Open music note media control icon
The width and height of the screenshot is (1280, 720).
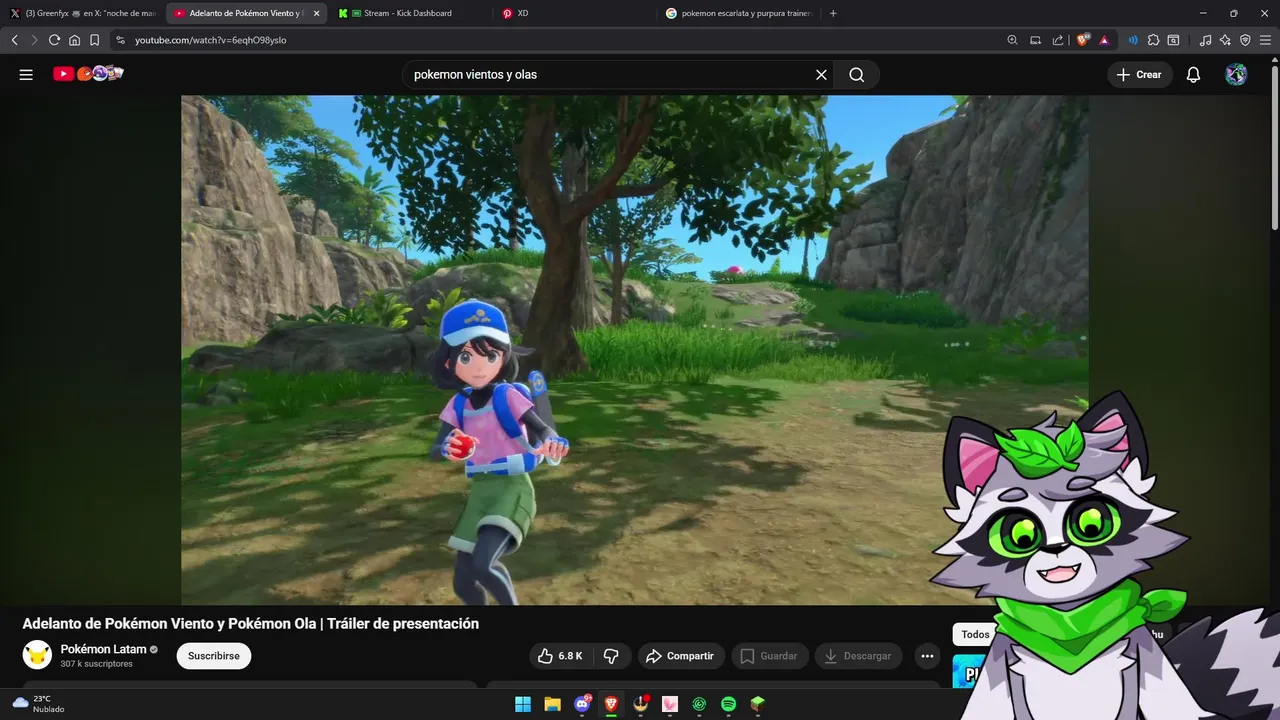pyautogui.click(x=1205, y=40)
